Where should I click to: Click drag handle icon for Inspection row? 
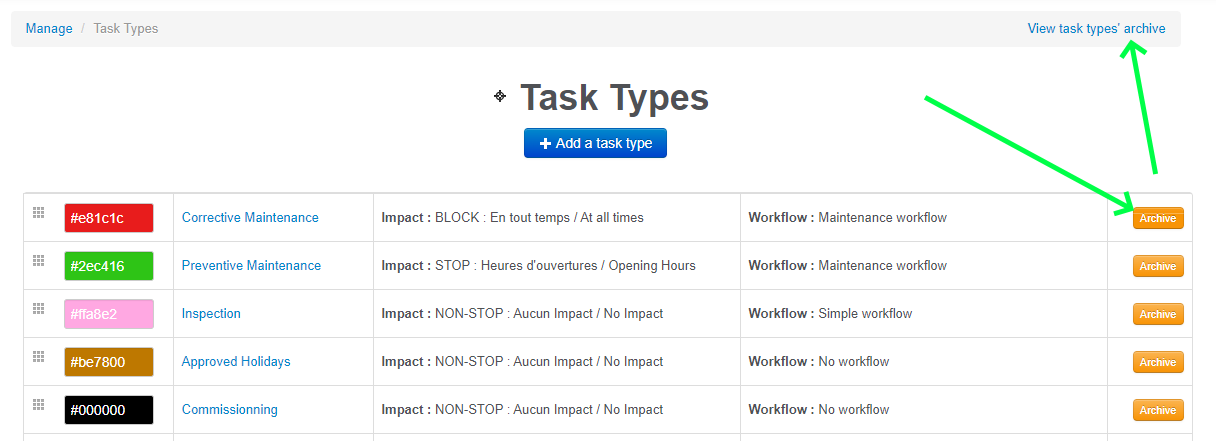39,308
